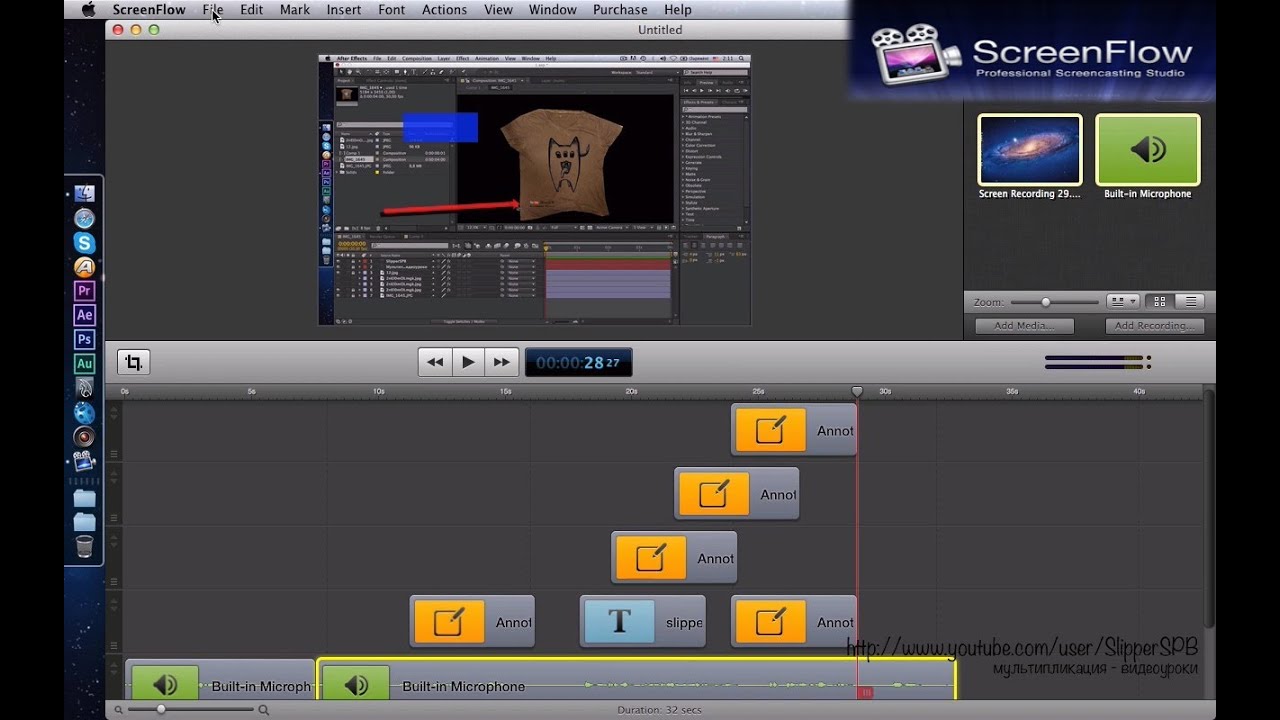The height and width of the screenshot is (720, 1280).
Task: Rewind the timeline playback
Action: point(435,362)
